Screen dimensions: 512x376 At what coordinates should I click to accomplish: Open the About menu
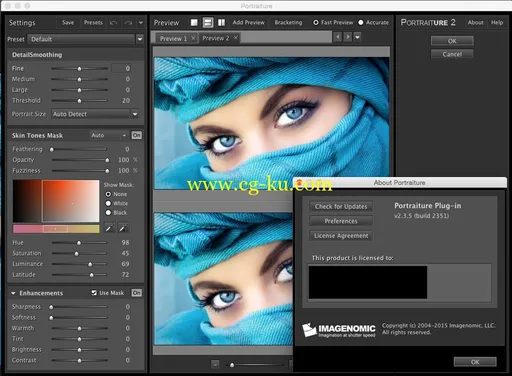(475, 23)
